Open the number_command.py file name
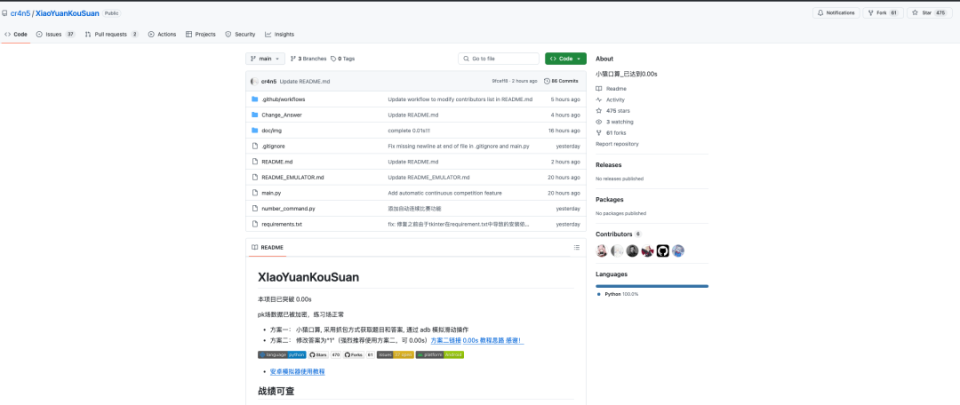The image size is (960, 405). 288,209
